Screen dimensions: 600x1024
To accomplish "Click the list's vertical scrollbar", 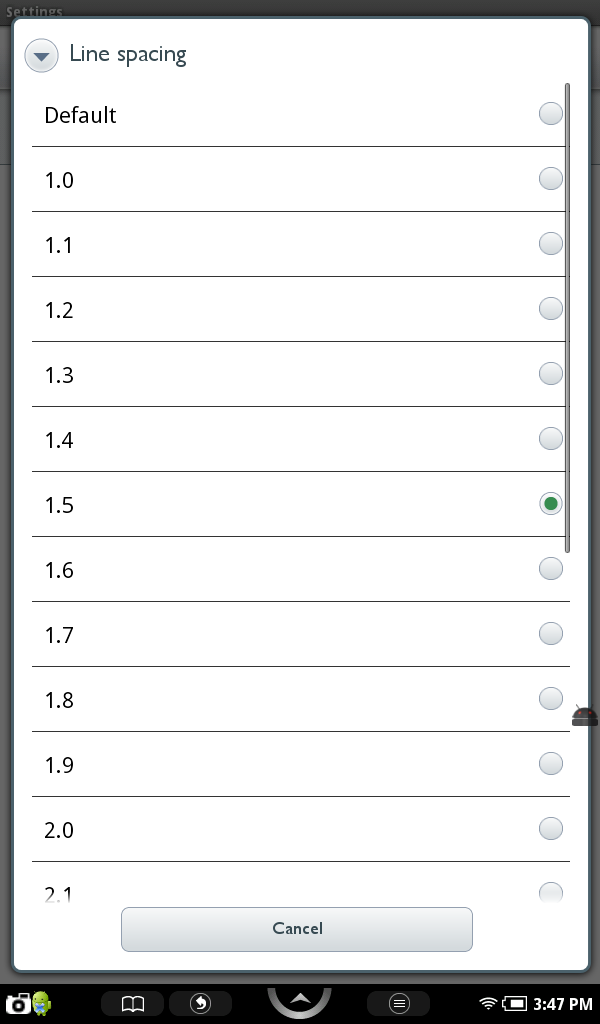I will point(567,318).
